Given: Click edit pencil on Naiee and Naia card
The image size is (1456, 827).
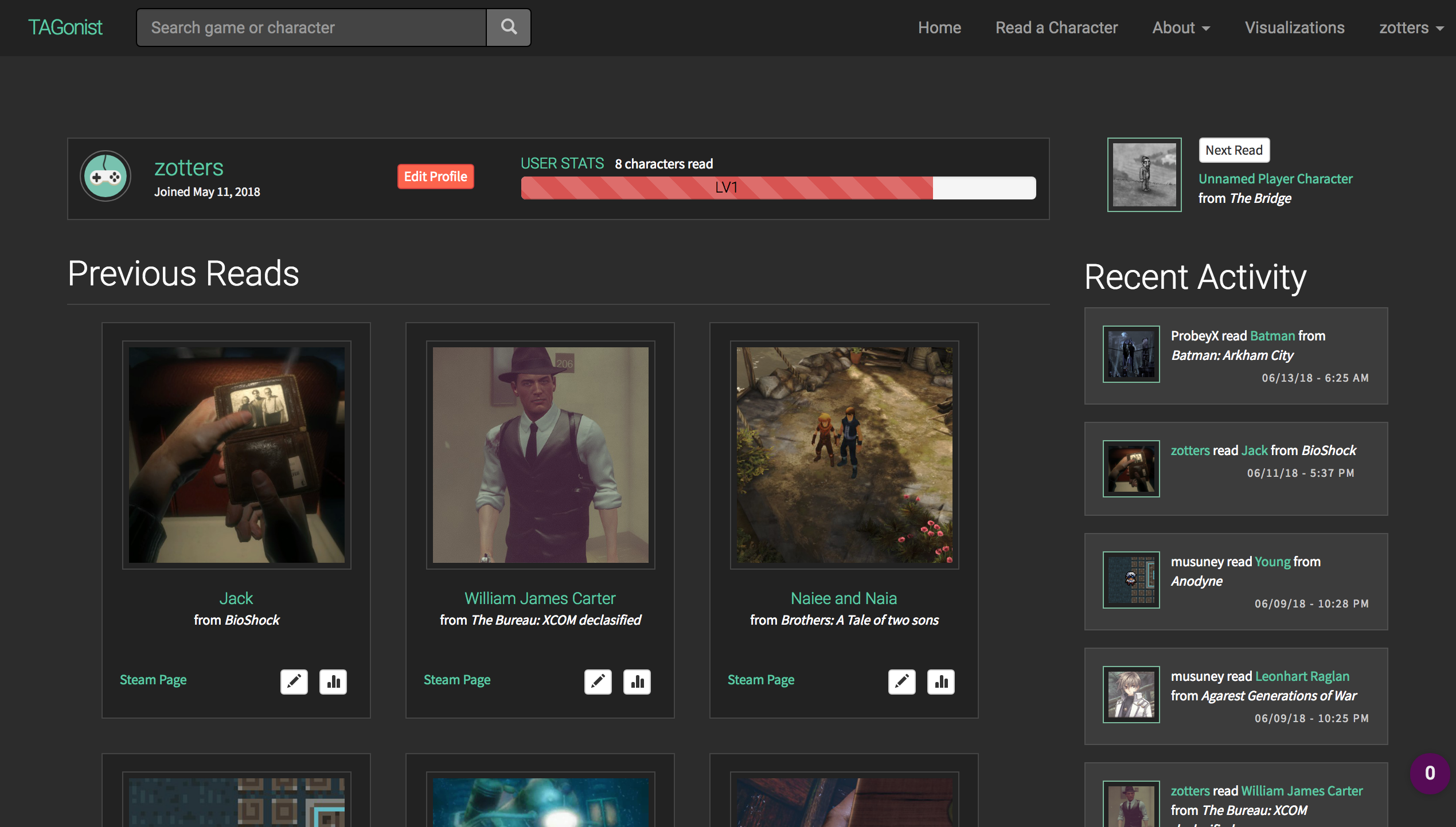Looking at the screenshot, I should [x=901, y=681].
